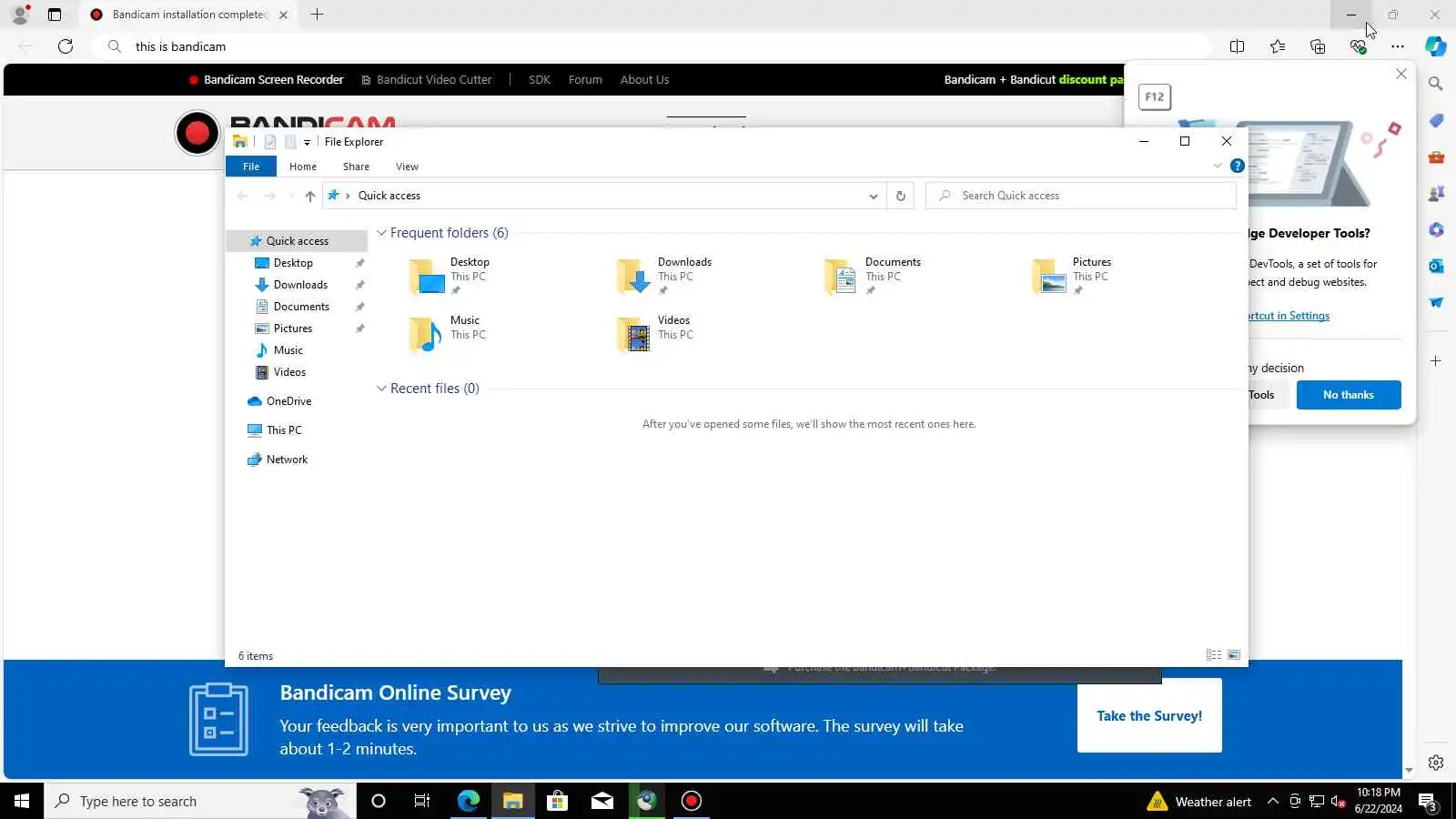Image resolution: width=1456 pixels, height=819 pixels.
Task: Open Edge sidebar settings gear
Action: pos(1436,763)
